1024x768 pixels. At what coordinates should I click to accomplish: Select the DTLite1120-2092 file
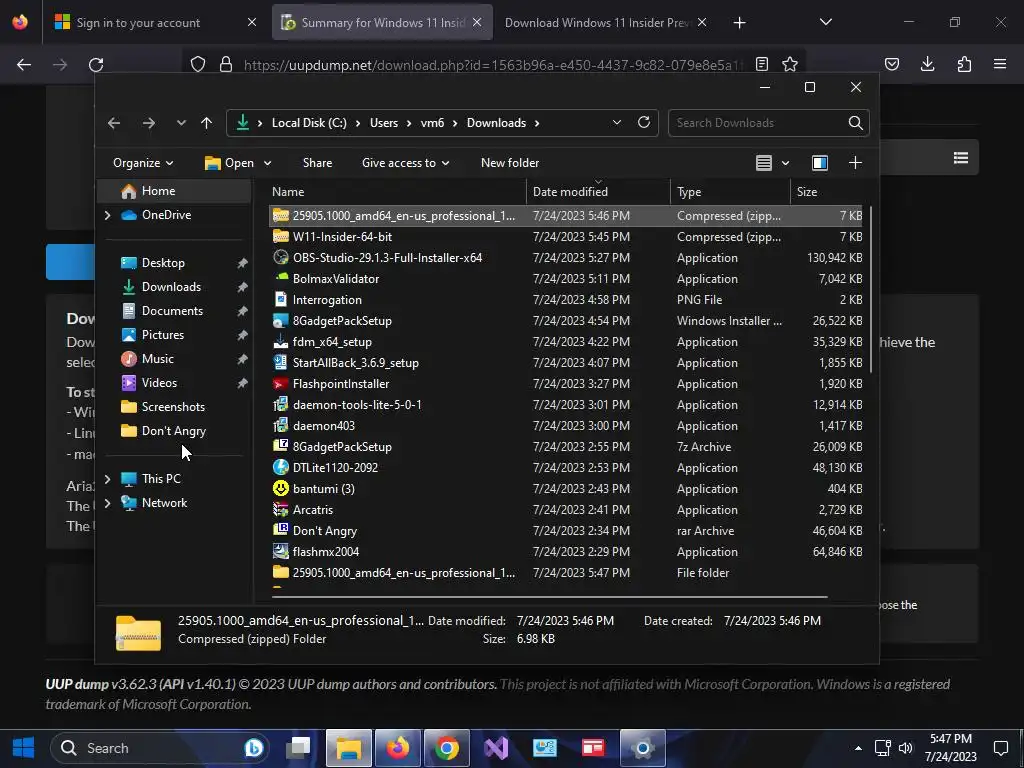tap(567, 468)
